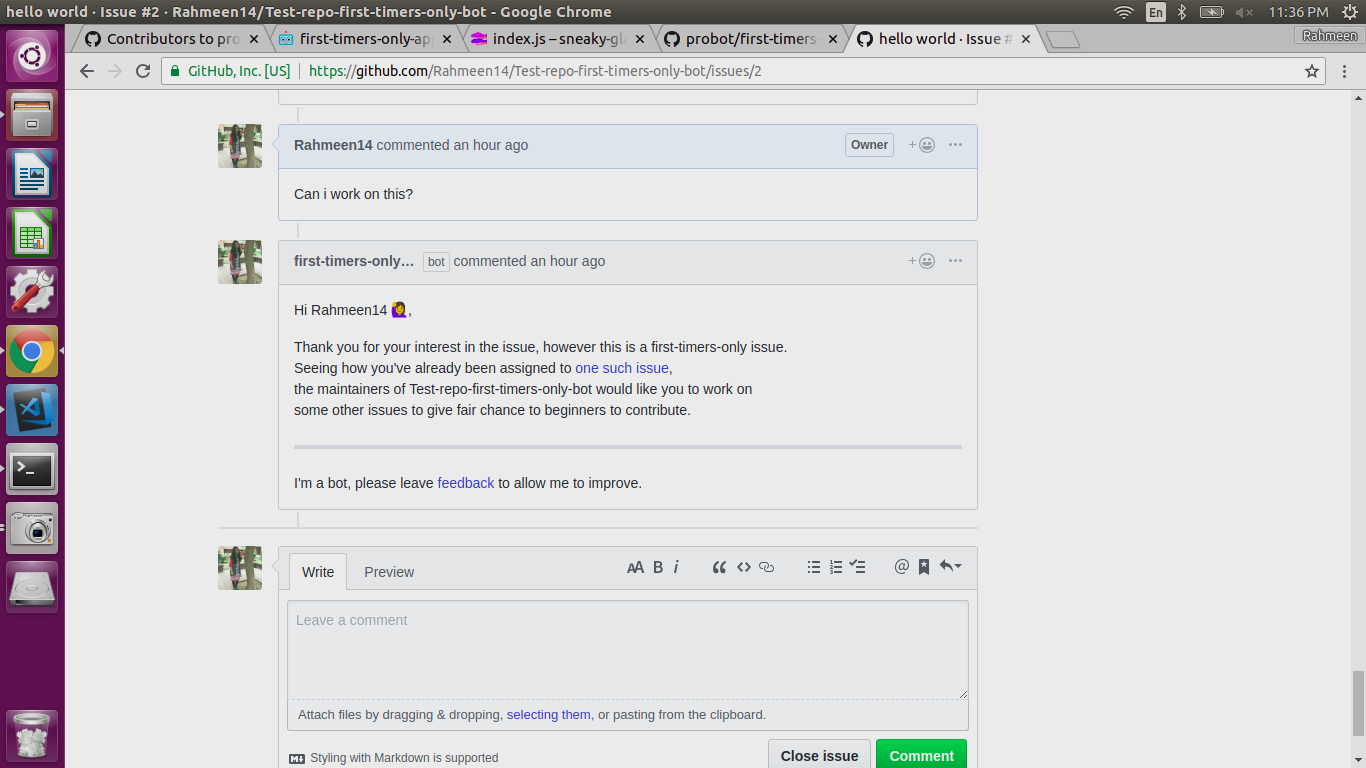Add a task list in the comment toolbar

(x=857, y=567)
